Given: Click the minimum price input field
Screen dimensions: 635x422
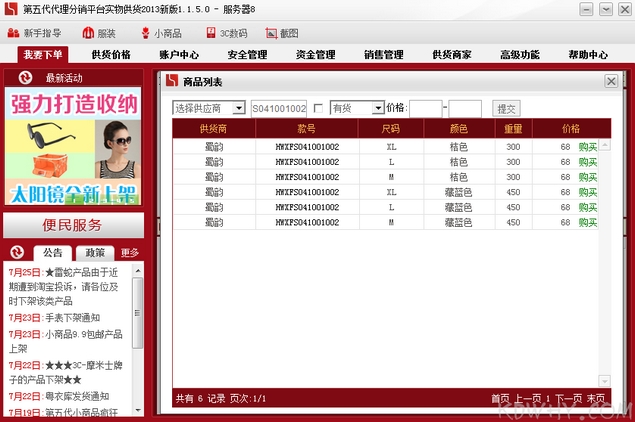Looking at the screenshot, I should click(x=425, y=108).
